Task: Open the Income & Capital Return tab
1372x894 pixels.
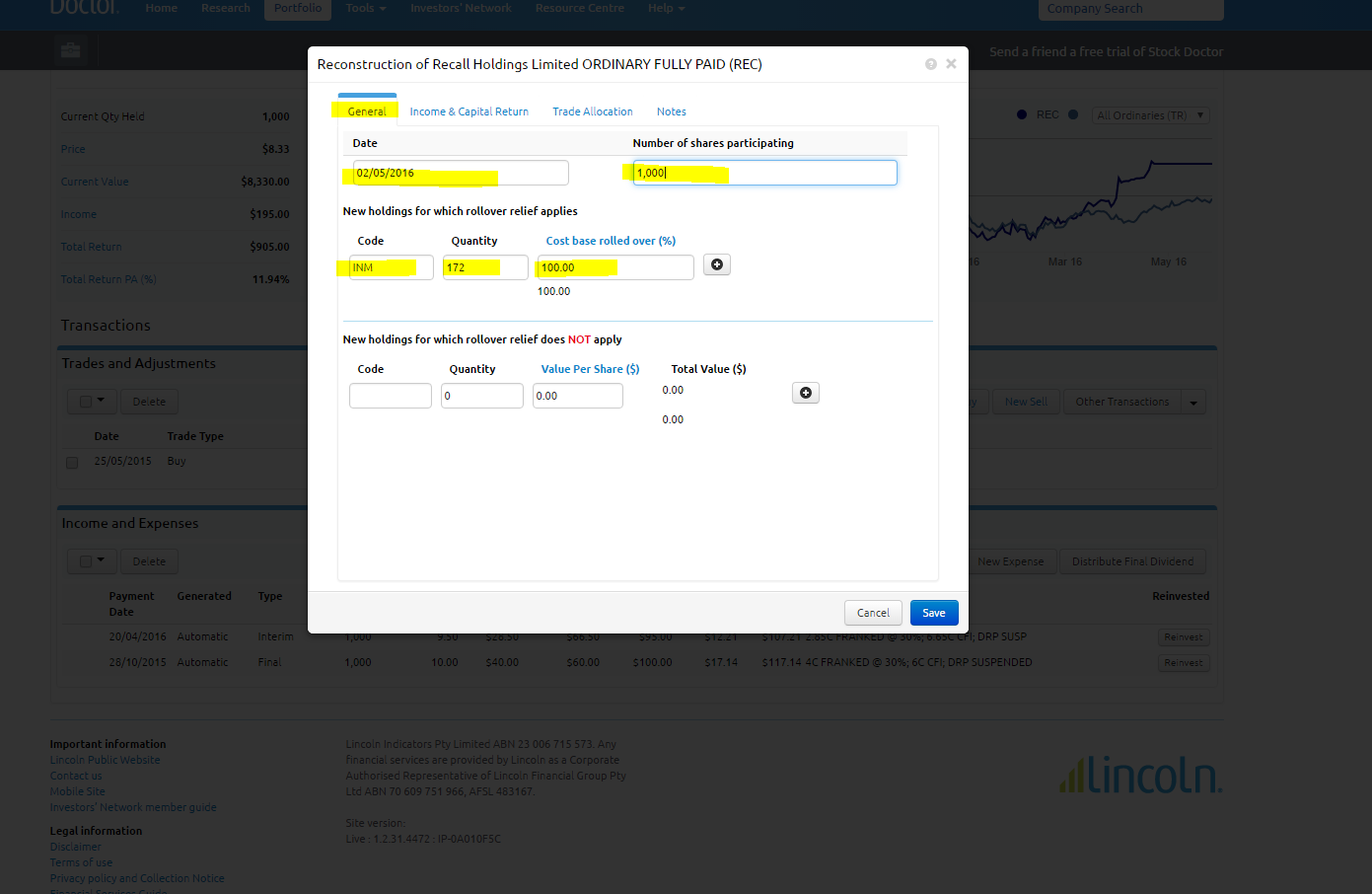Action: (469, 112)
